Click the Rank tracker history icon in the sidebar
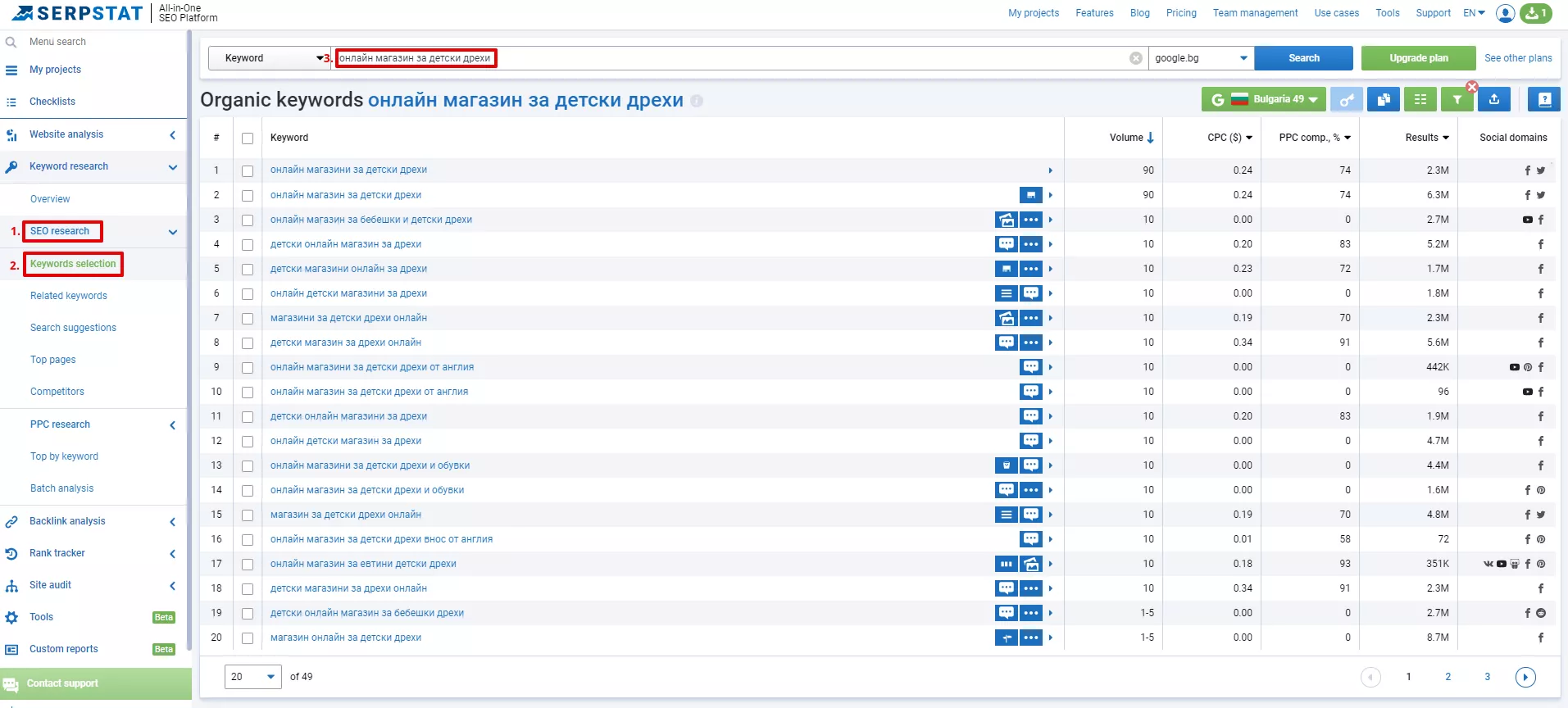 (11, 553)
